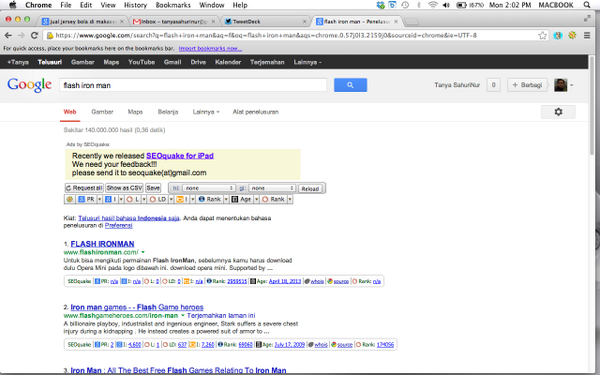Open the Wi-Fi status icon in the menu bar
Viewport: 600px width, 375px height.
click(x=433, y=5)
